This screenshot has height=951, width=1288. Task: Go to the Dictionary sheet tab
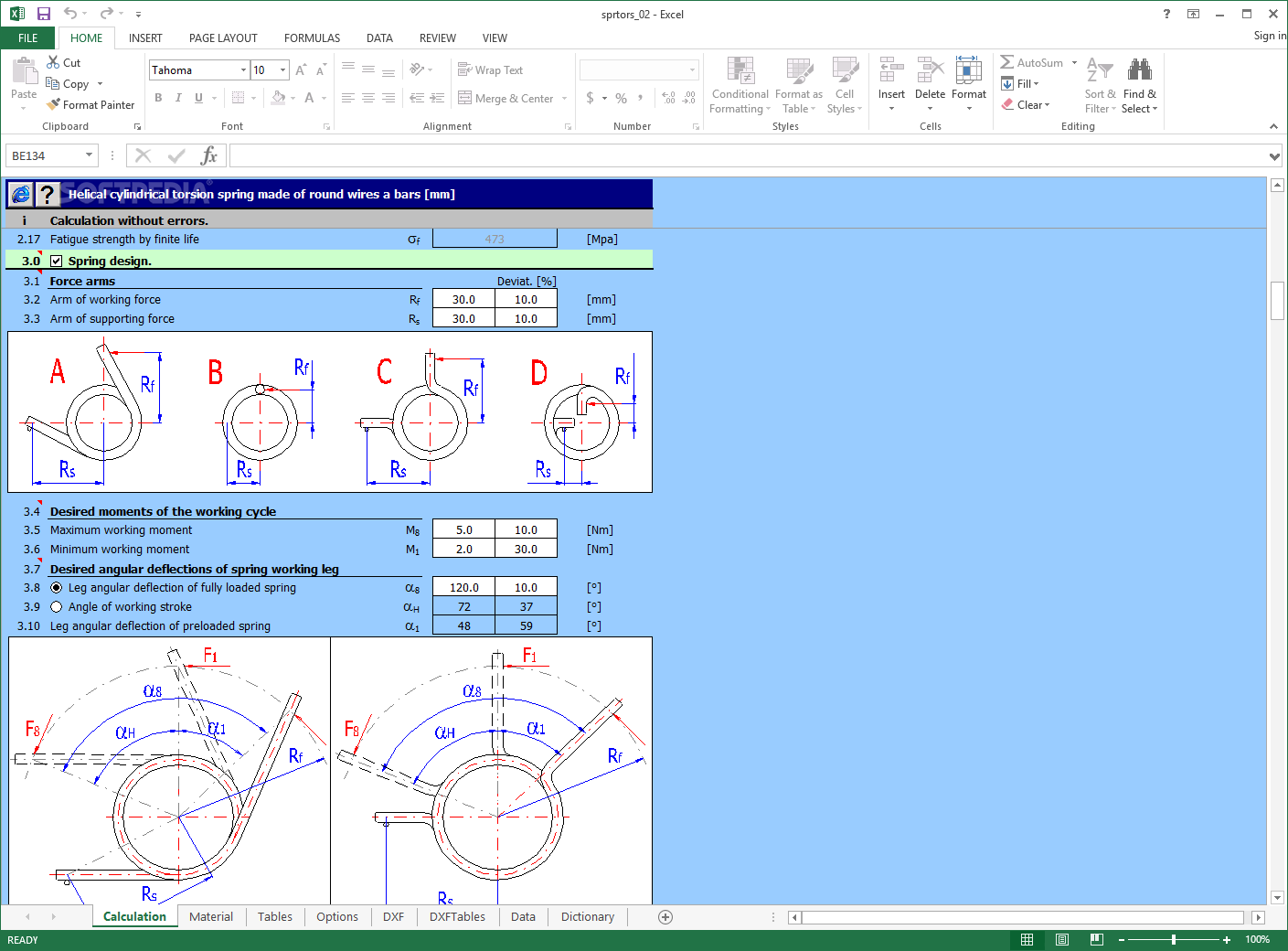coord(588,917)
